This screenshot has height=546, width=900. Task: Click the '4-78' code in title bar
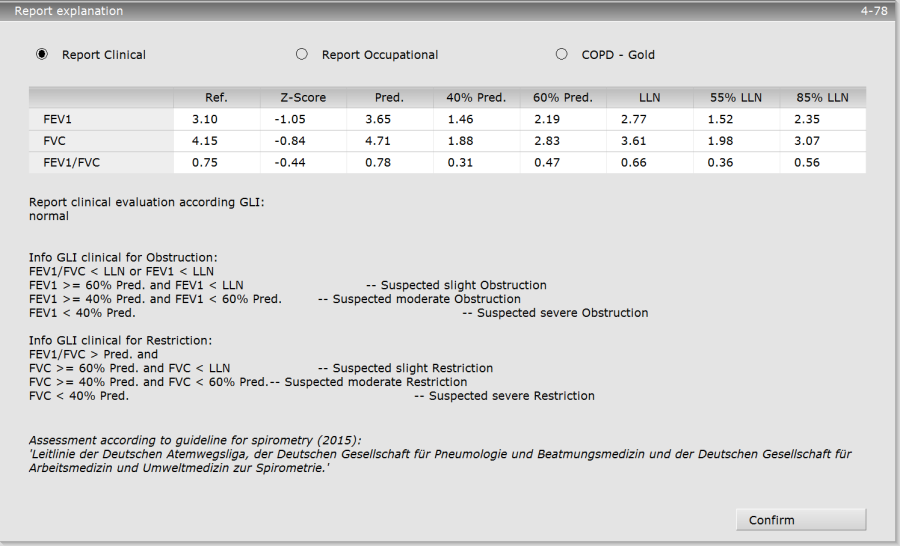point(874,10)
